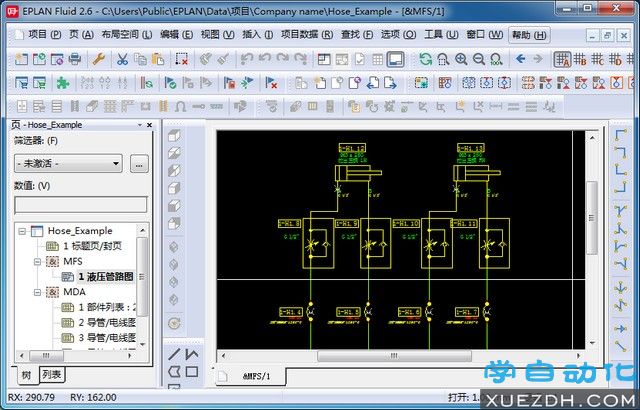Click the flag with green checkmark icon
The image size is (640, 410).
170,83
